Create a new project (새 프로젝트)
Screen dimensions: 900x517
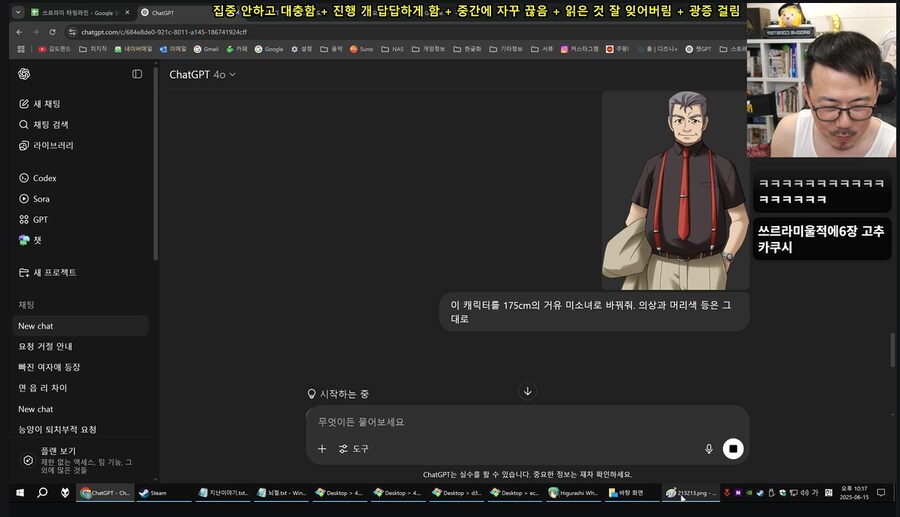click(48, 273)
